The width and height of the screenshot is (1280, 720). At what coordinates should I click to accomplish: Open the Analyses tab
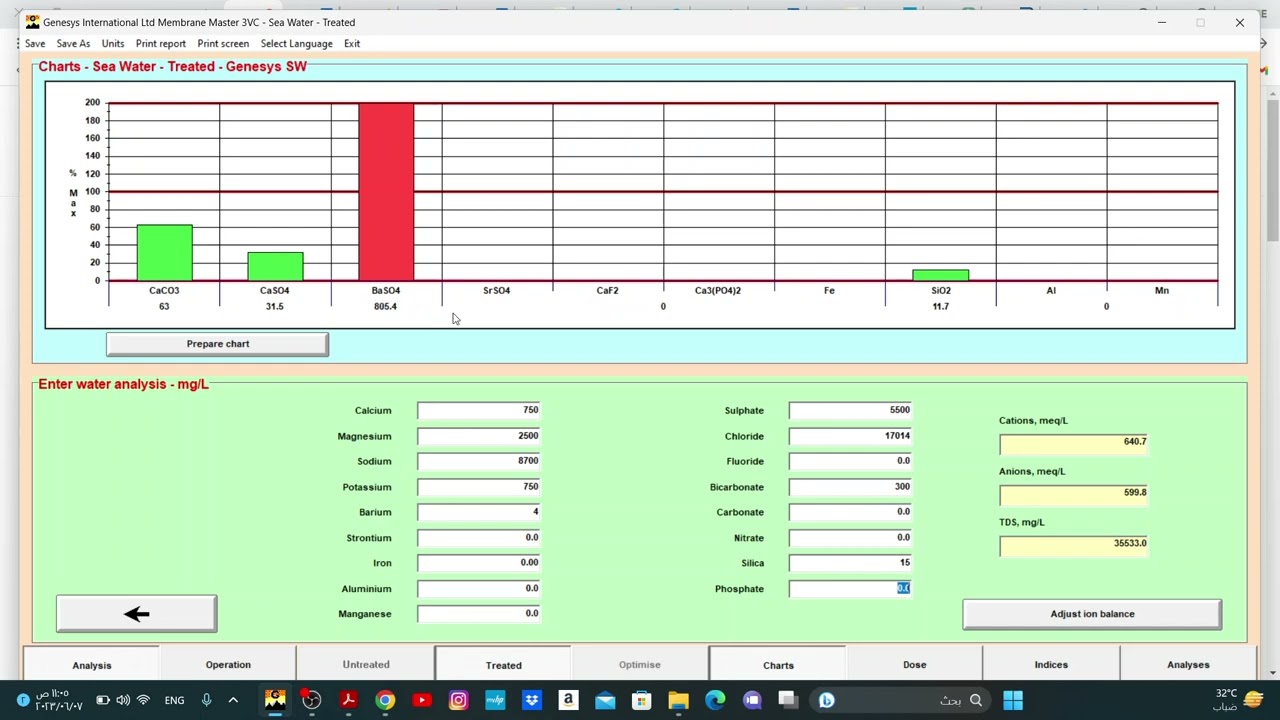pyautogui.click(x=1188, y=665)
